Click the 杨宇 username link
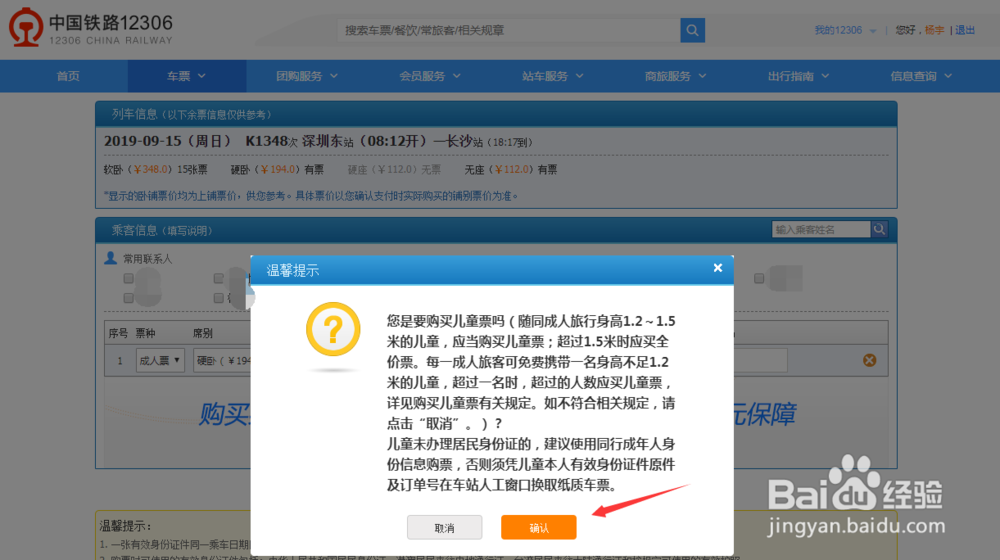This screenshot has height=560, width=1000. (934, 30)
